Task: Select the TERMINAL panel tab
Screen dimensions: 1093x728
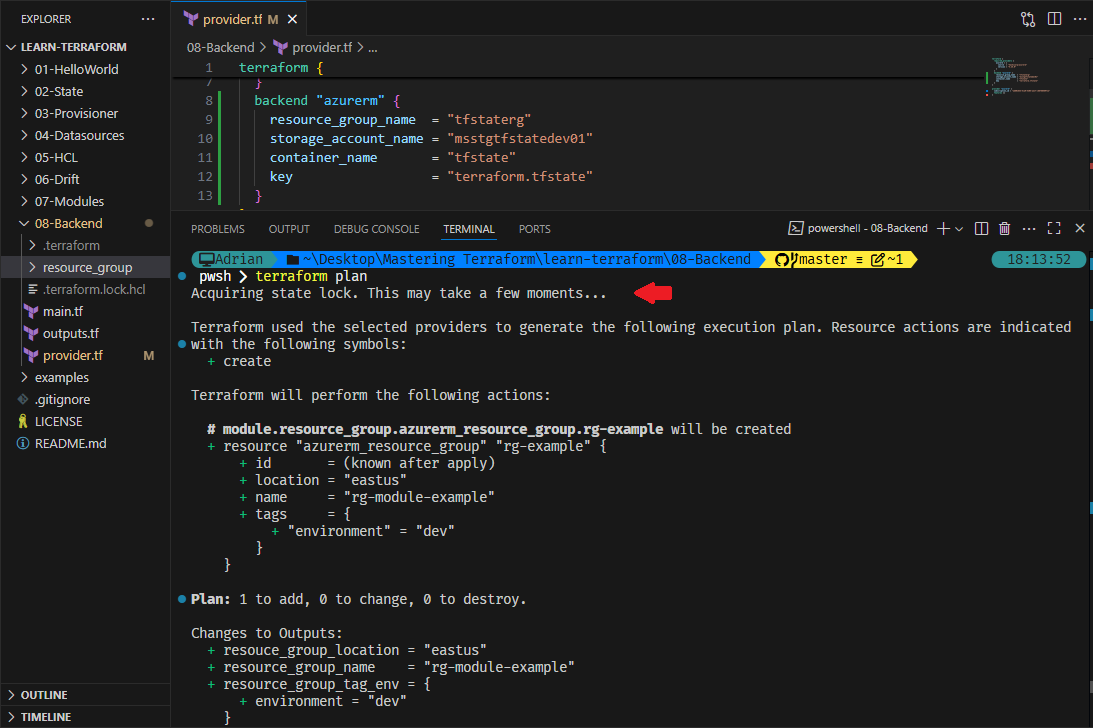Action: coord(468,229)
